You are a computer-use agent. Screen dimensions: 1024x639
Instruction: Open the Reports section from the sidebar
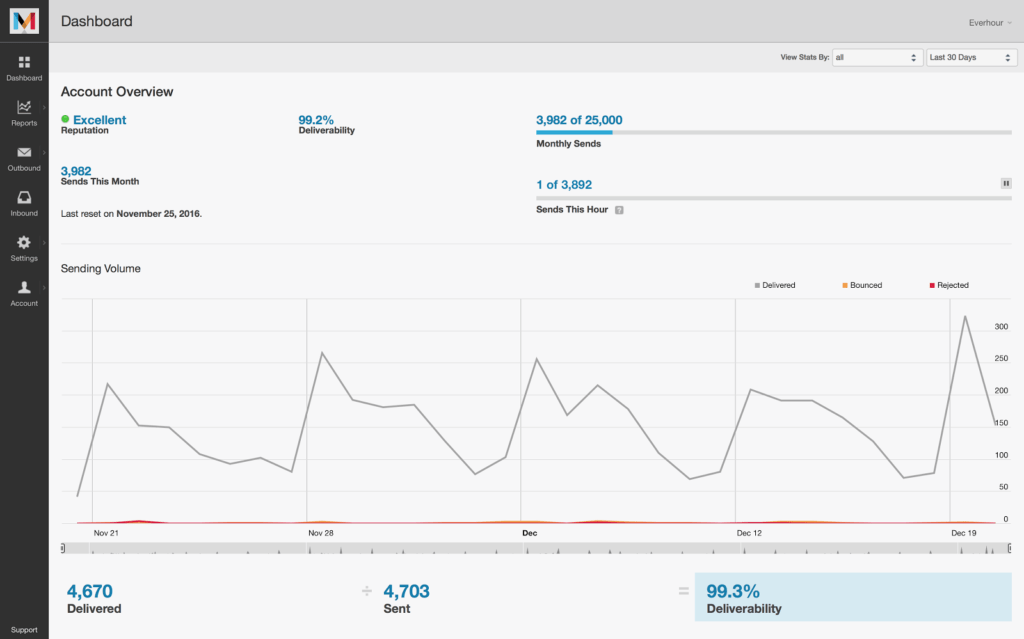click(x=23, y=113)
